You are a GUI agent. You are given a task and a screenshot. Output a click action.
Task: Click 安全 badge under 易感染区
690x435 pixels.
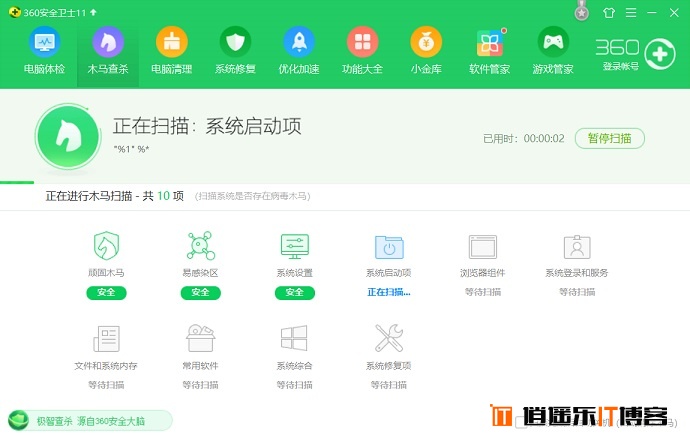pyautogui.click(x=200, y=292)
